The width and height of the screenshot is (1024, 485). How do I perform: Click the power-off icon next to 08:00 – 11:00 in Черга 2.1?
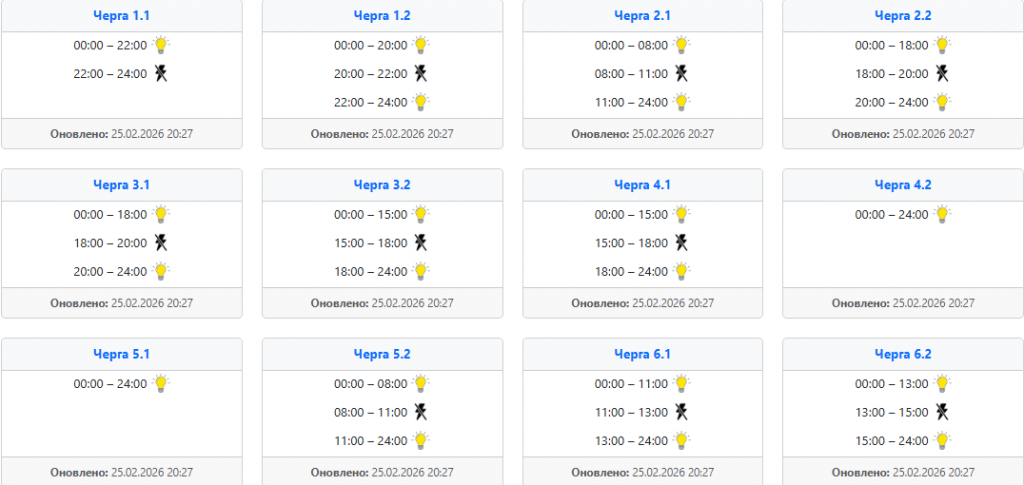682,73
